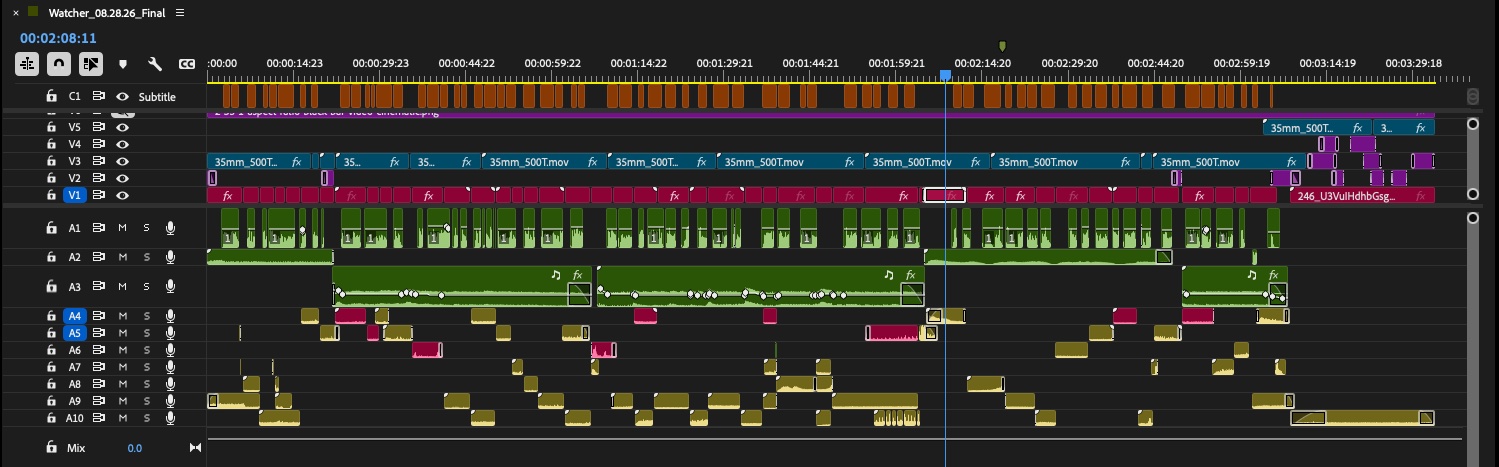
Task: Toggle sync lock on track V2
Action: point(99,178)
